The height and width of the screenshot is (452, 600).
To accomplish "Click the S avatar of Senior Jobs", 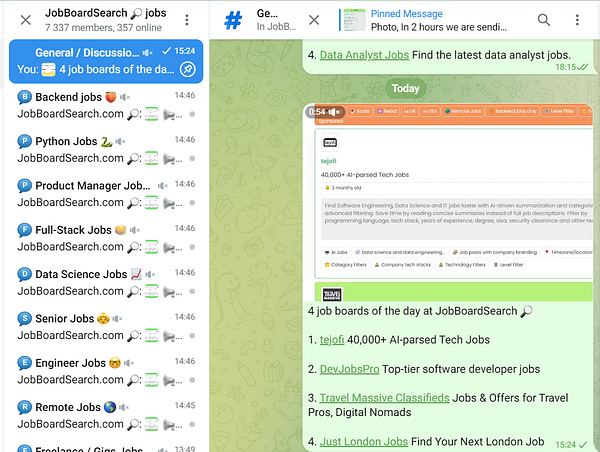I will pos(24,319).
